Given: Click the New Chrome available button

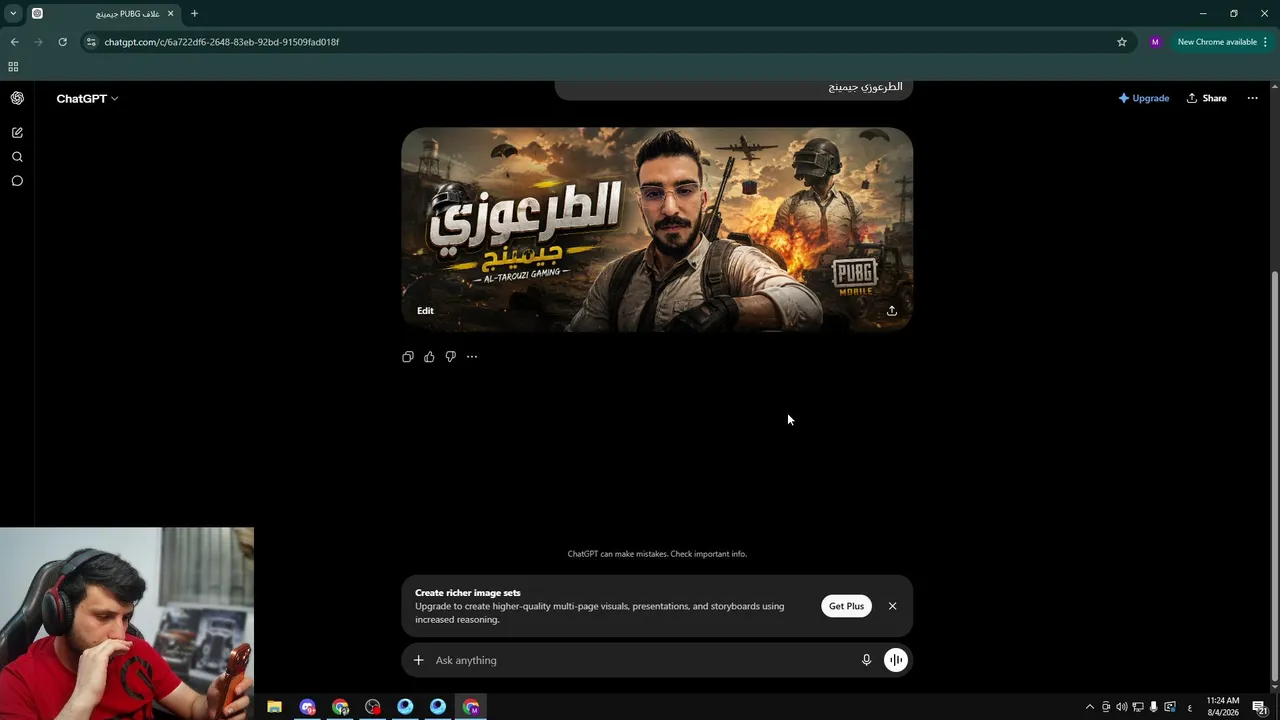Looking at the screenshot, I should (x=1217, y=42).
